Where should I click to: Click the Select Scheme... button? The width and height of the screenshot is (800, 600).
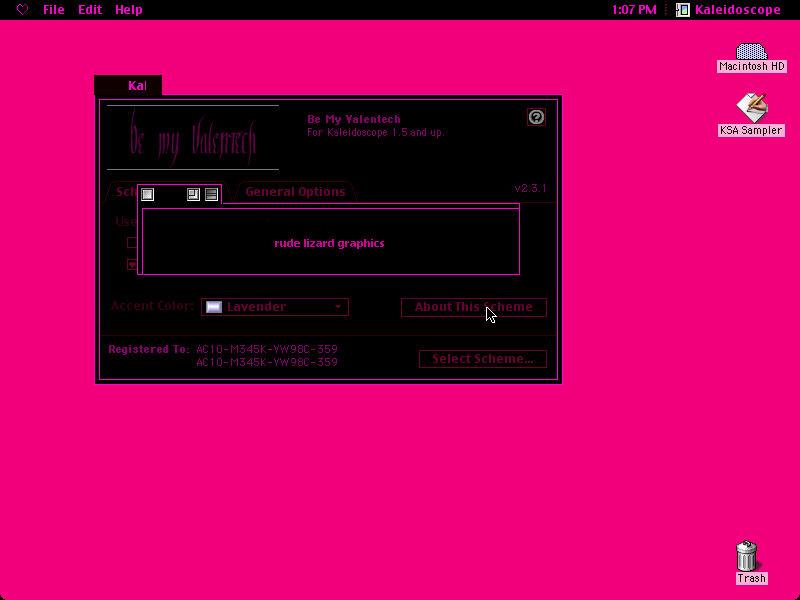(x=483, y=359)
